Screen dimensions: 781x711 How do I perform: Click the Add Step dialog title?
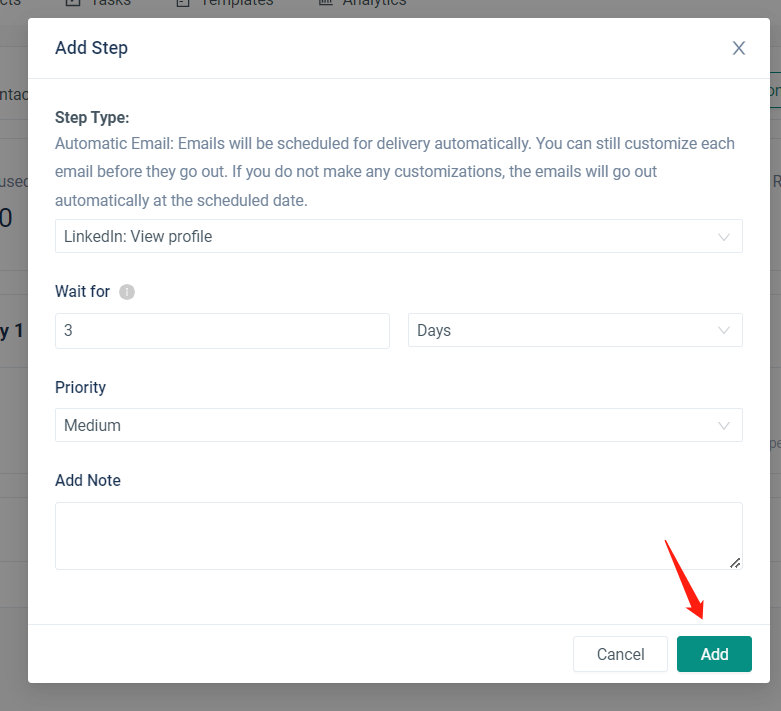click(92, 48)
